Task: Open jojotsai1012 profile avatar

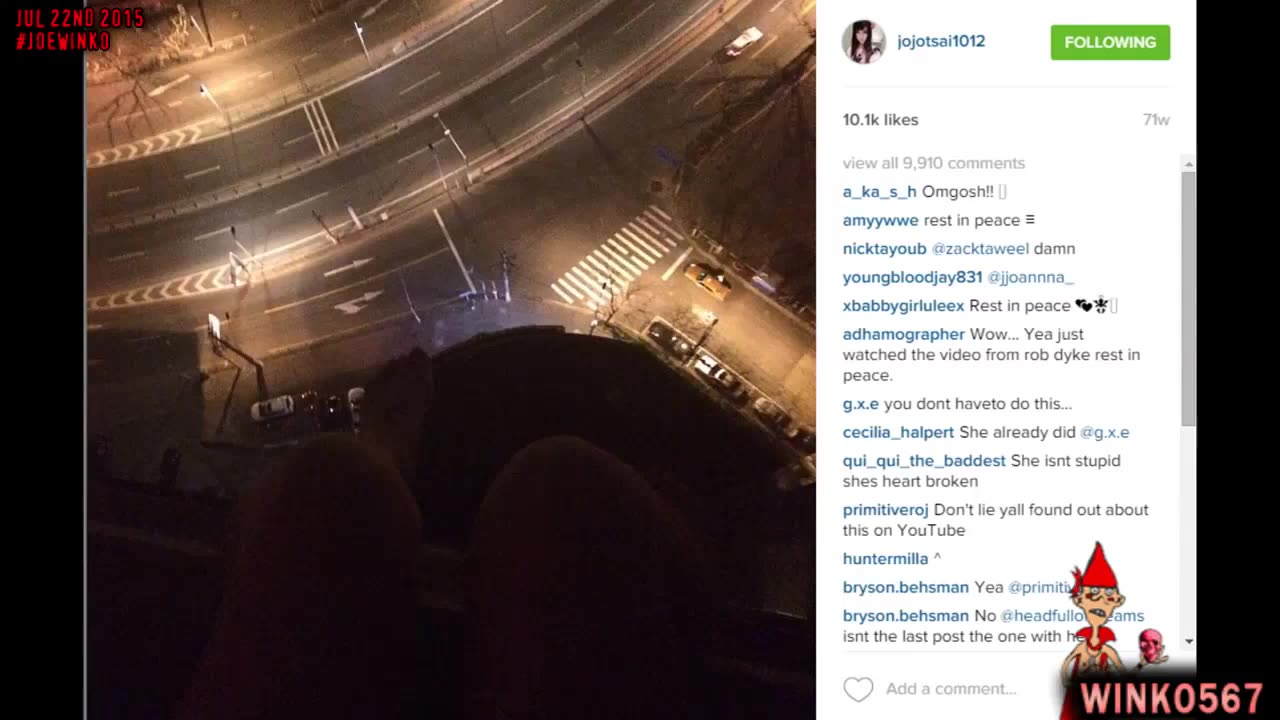Action: point(863,42)
